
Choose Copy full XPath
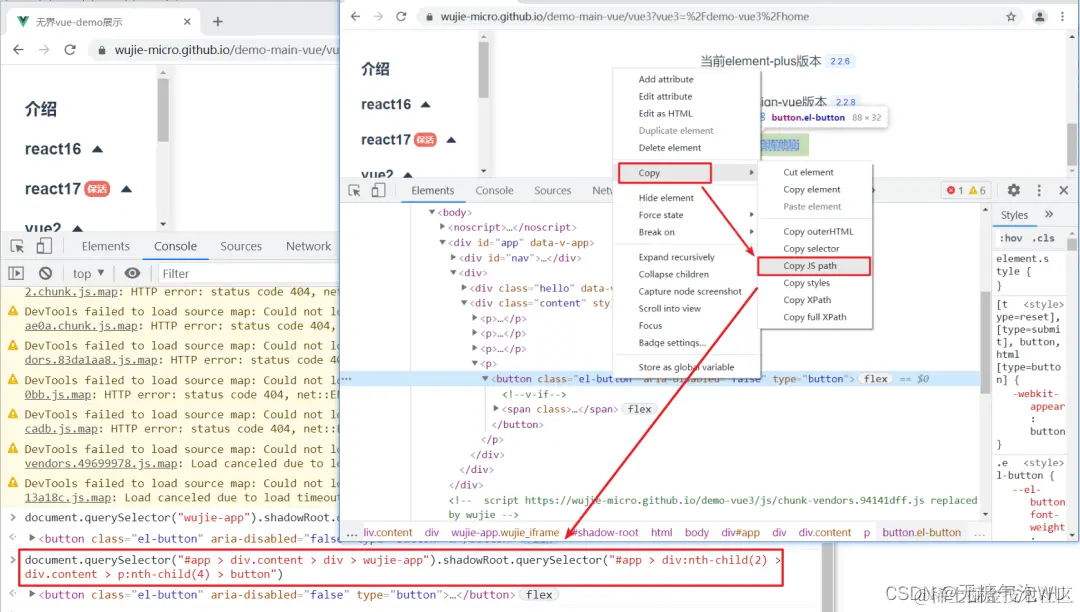[815, 317]
